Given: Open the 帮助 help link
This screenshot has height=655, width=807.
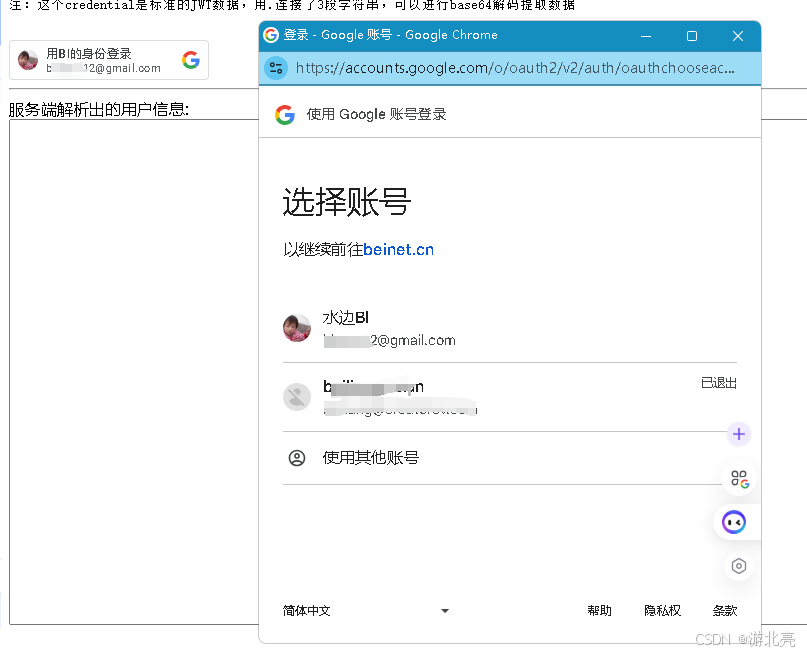Looking at the screenshot, I should [x=600, y=611].
